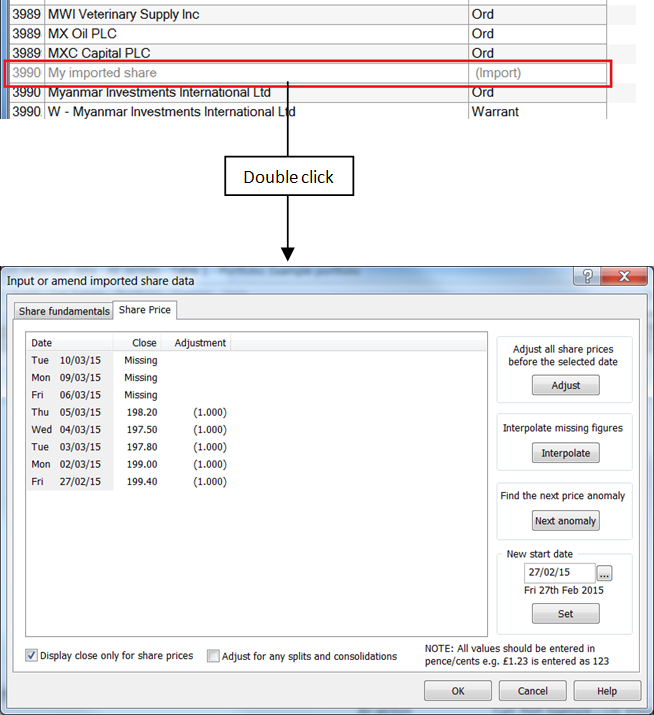Screen dimensions: 654x715
Task: Select the Share Price tab
Action: point(145,310)
